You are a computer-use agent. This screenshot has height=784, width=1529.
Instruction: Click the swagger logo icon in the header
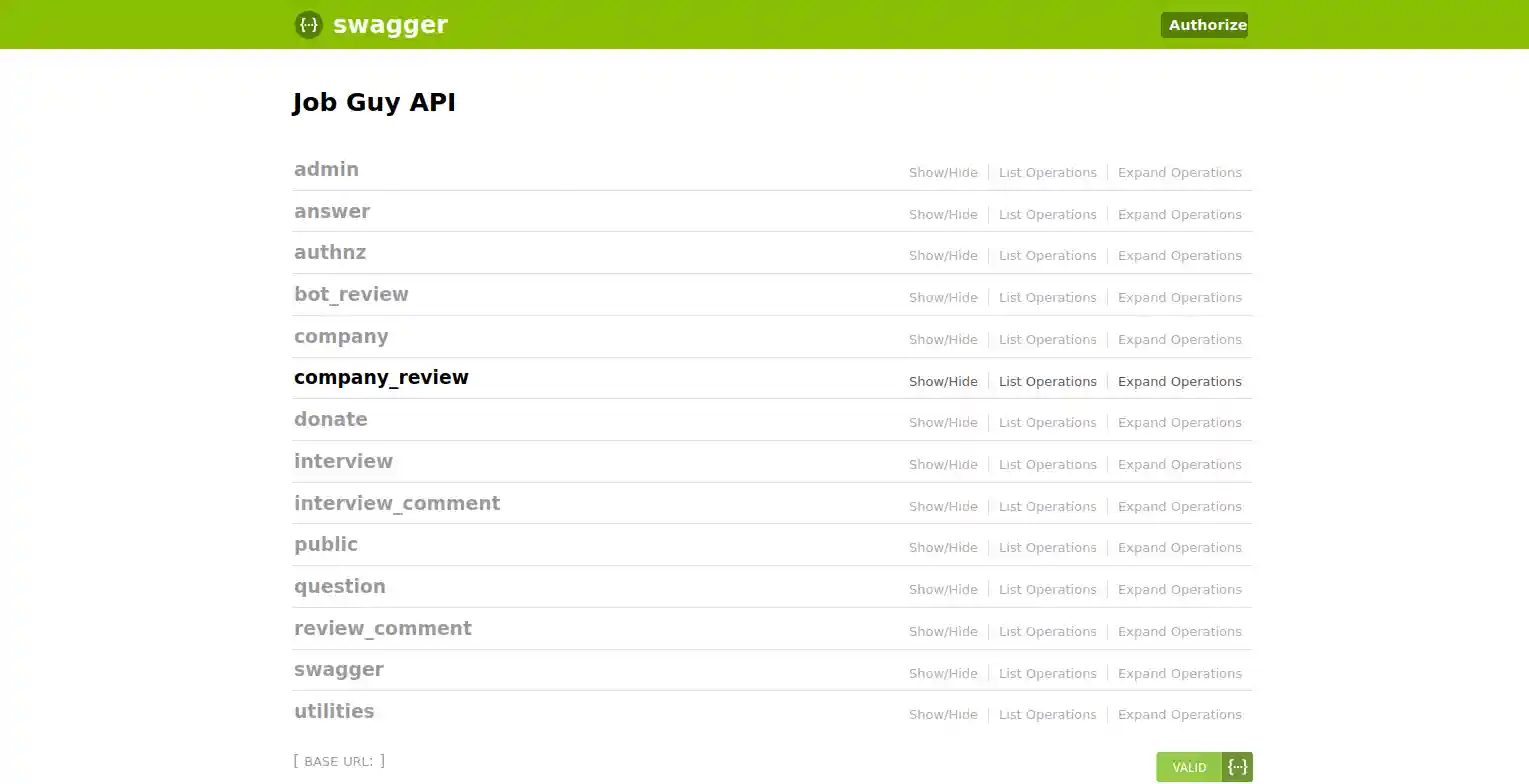(x=308, y=25)
